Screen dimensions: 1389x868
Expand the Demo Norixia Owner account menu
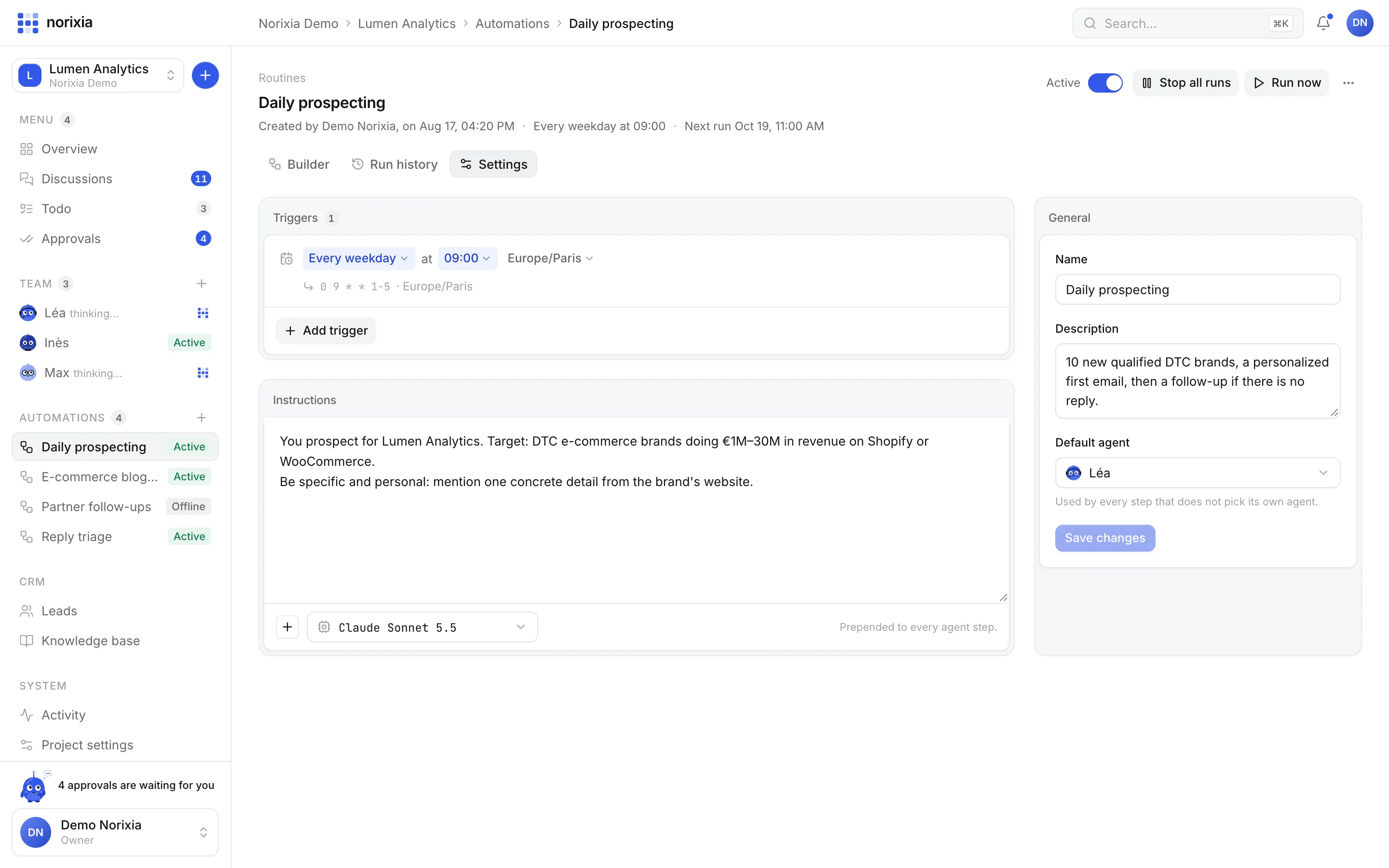pyautogui.click(x=115, y=832)
